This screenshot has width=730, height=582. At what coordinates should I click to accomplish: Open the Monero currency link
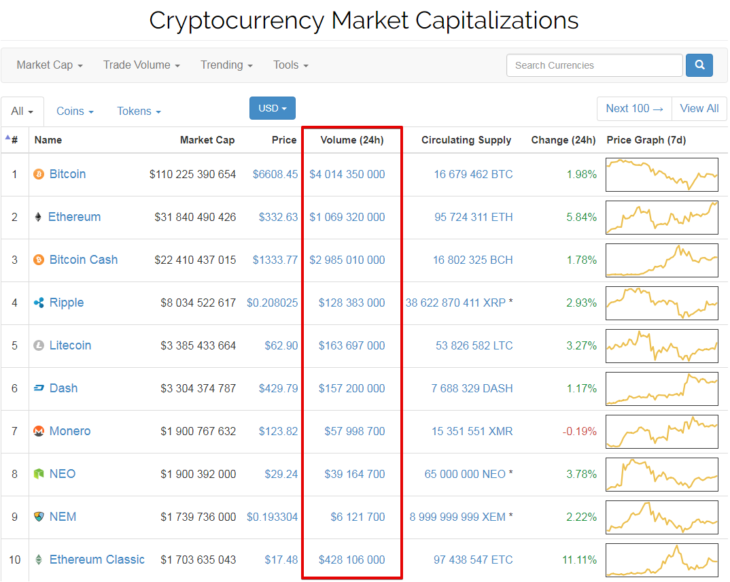[70, 431]
